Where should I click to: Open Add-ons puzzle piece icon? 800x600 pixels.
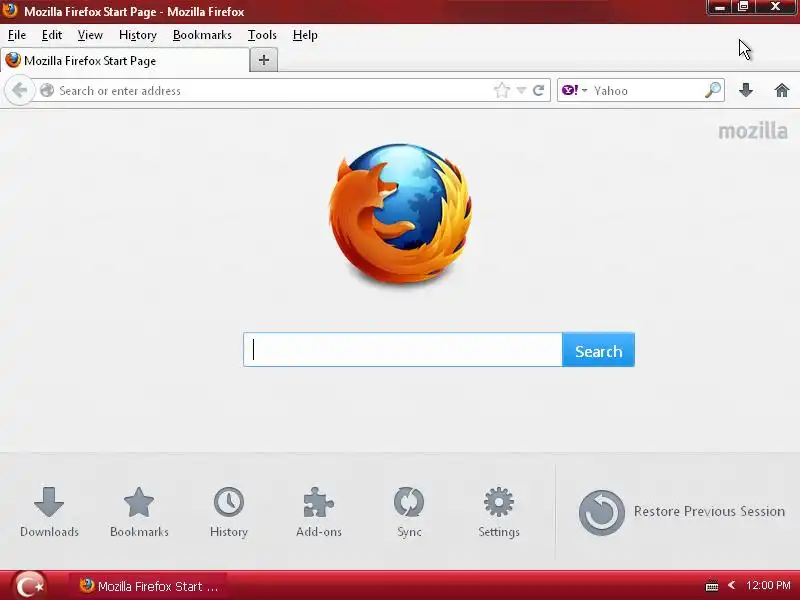coord(319,512)
